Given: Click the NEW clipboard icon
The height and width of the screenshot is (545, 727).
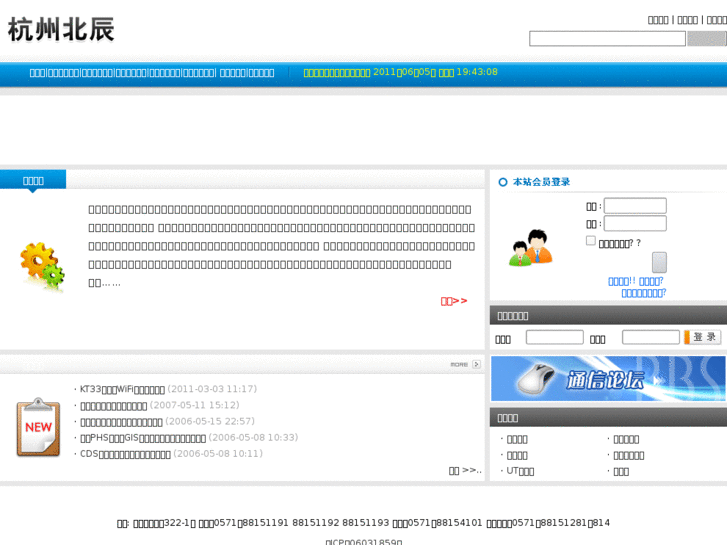Looking at the screenshot, I should point(38,427).
